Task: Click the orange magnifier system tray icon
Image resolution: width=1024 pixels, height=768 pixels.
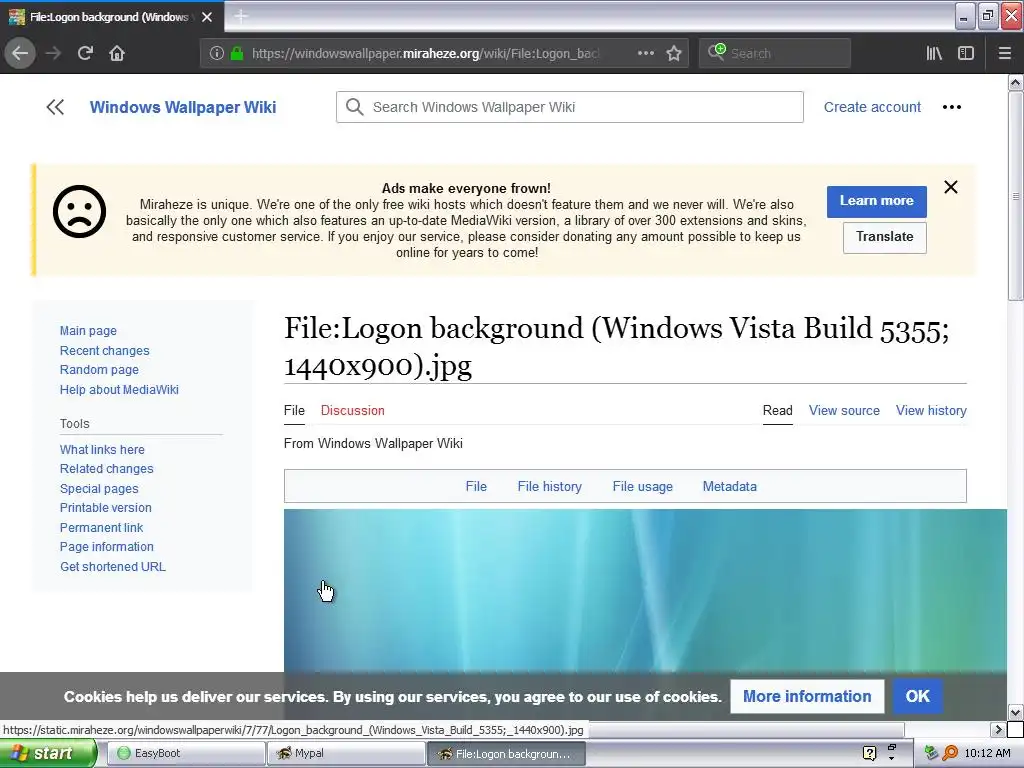Action: tap(950, 754)
